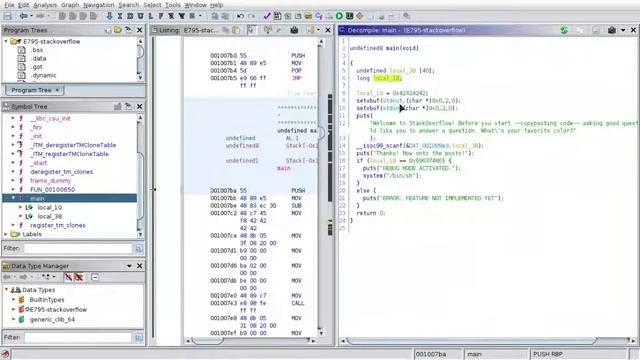
Task: Select local_38 under main in Symbol Tree
Action: click(x=50, y=216)
